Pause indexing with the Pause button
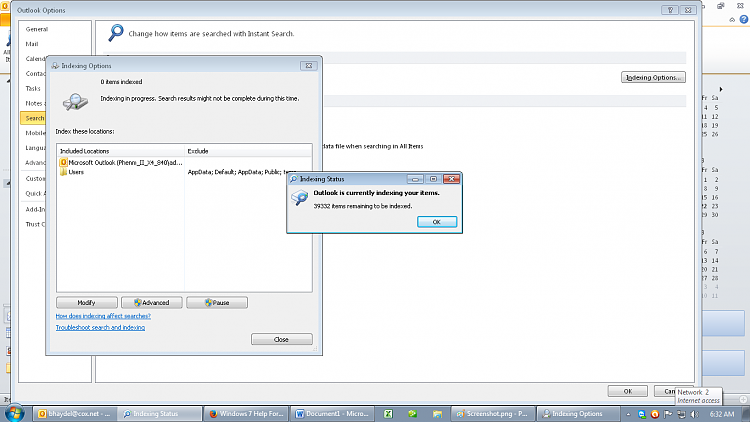Screen dimensions: 750x422 [217, 303]
